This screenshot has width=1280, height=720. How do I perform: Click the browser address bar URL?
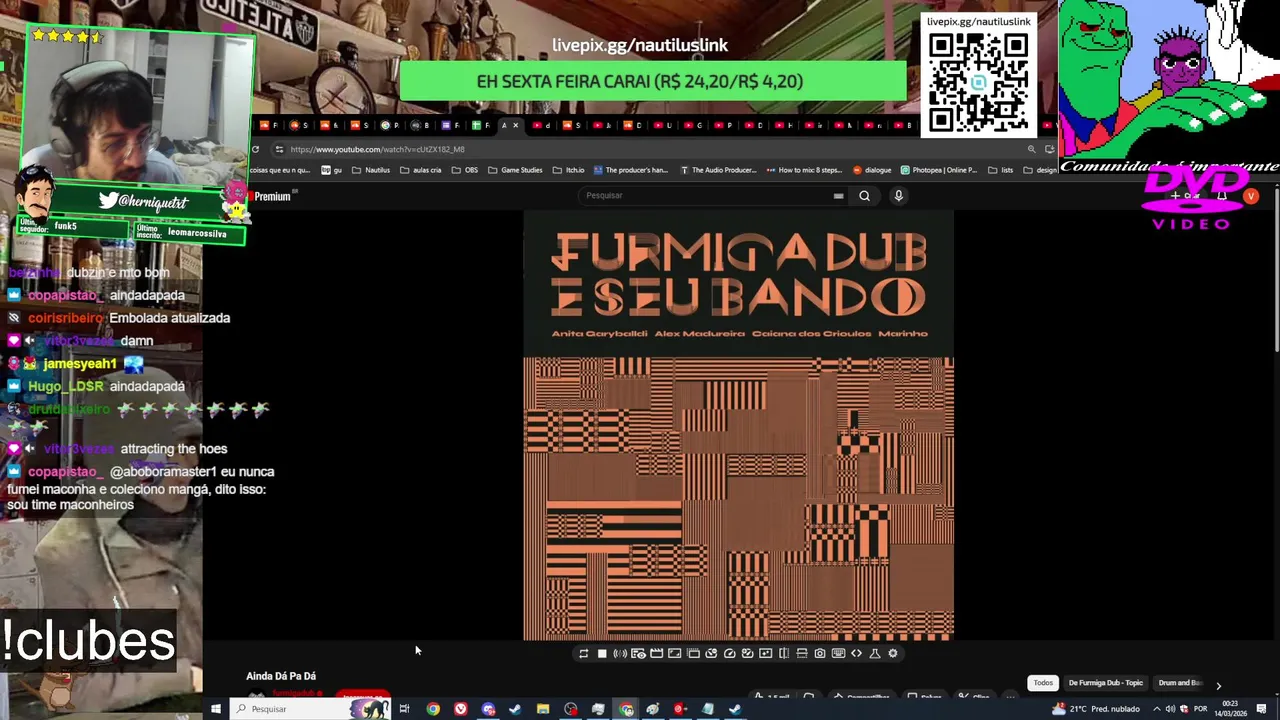pyautogui.click(x=377, y=149)
